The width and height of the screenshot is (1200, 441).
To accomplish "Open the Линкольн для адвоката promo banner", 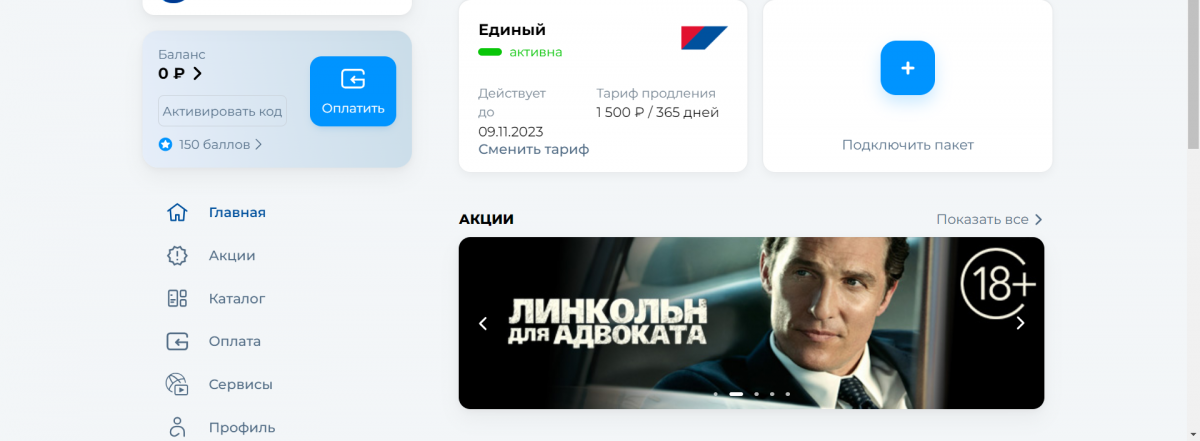I will coord(751,323).
